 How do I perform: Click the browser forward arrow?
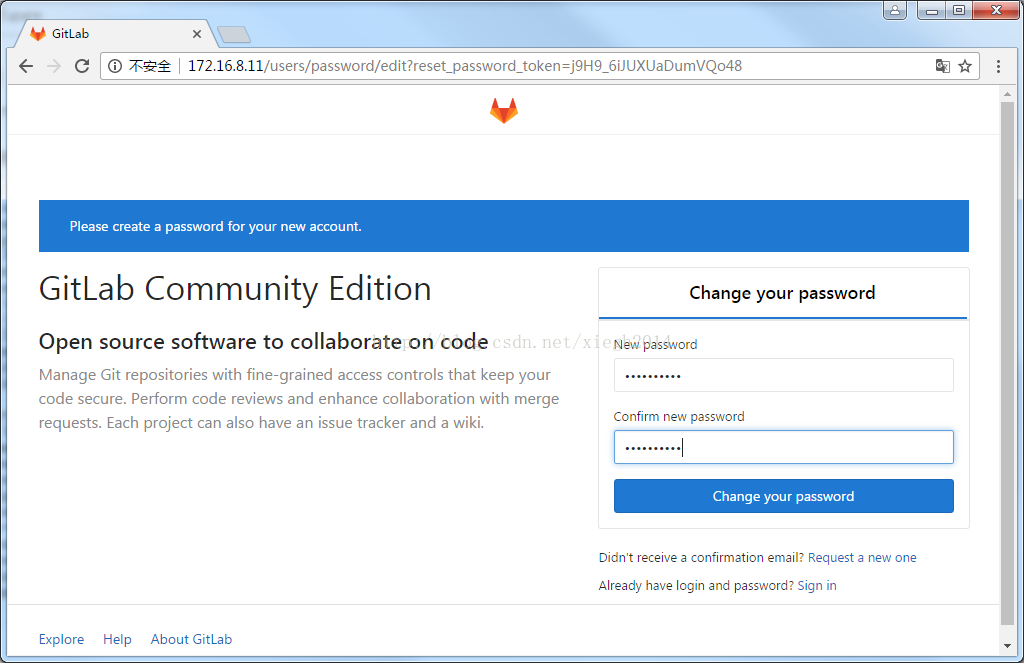coord(54,66)
